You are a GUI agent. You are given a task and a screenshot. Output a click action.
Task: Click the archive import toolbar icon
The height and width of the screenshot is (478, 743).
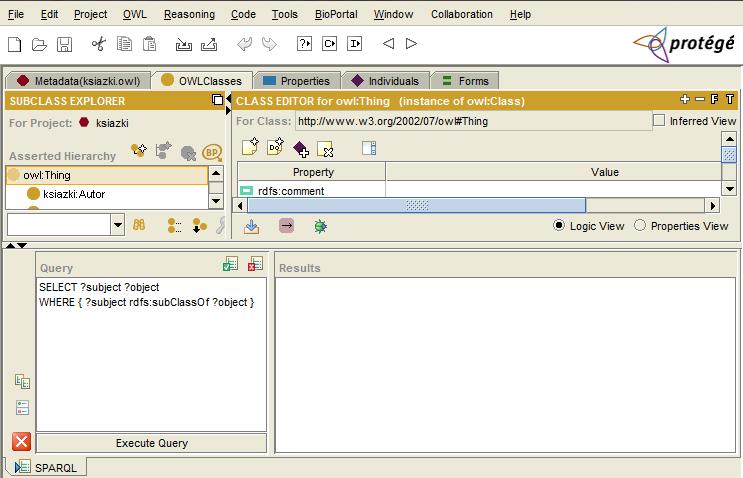[184, 44]
